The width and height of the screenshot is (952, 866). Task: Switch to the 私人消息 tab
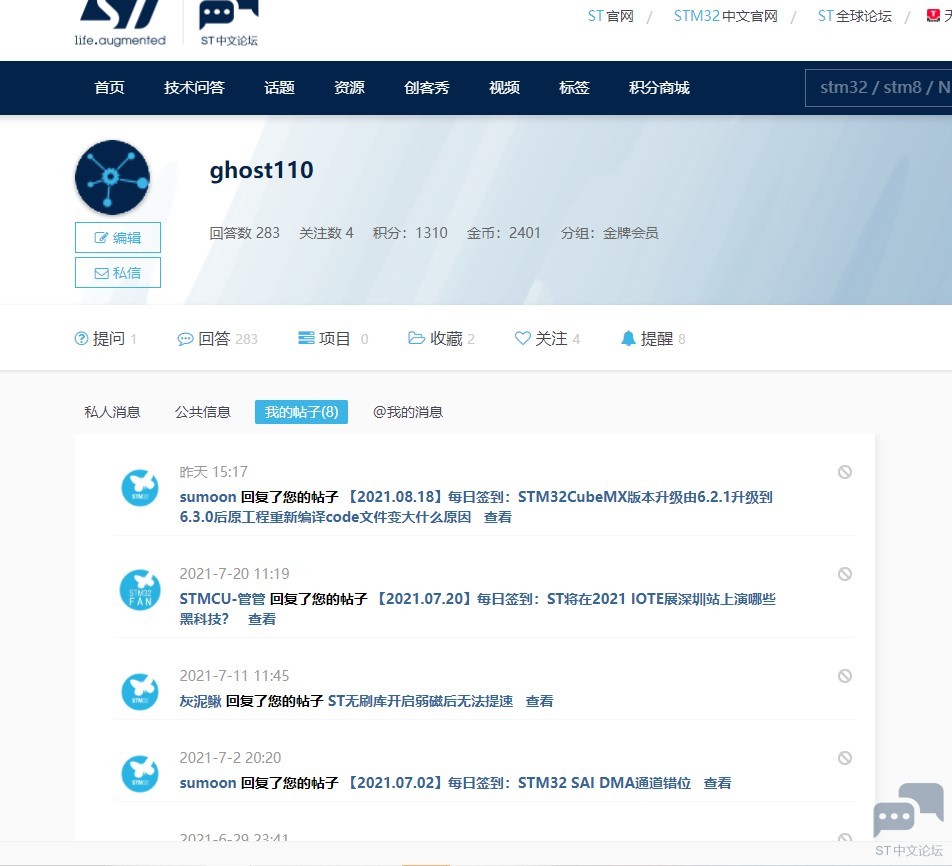pyautogui.click(x=112, y=412)
